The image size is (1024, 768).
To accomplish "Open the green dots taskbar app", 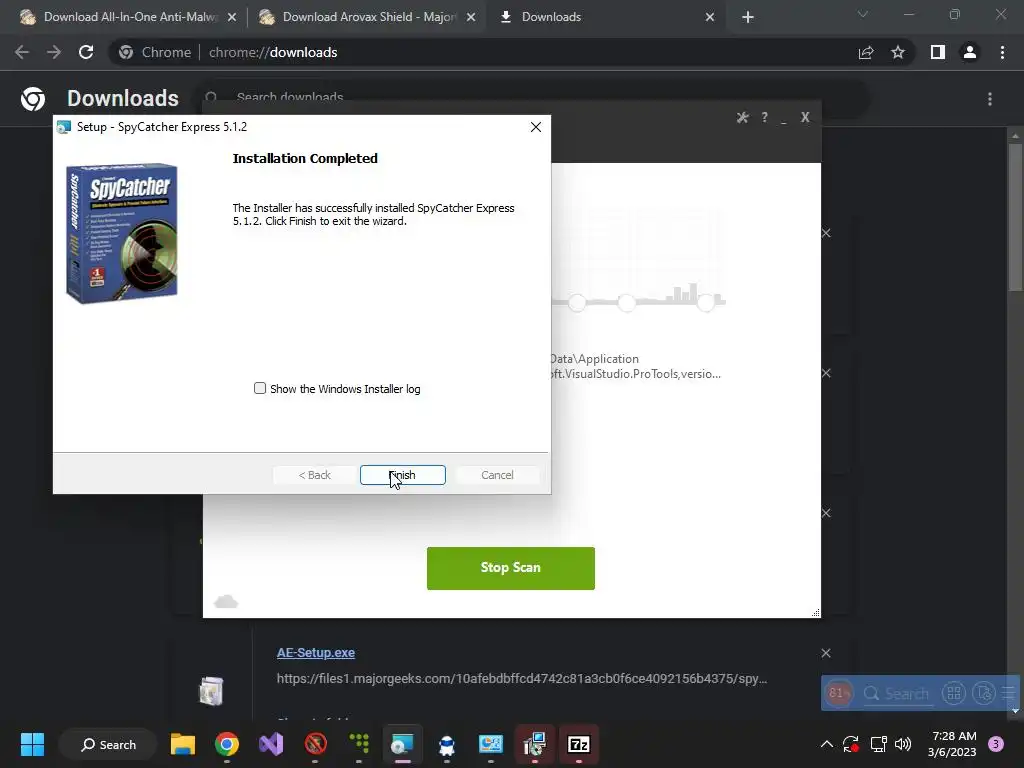I will (359, 744).
